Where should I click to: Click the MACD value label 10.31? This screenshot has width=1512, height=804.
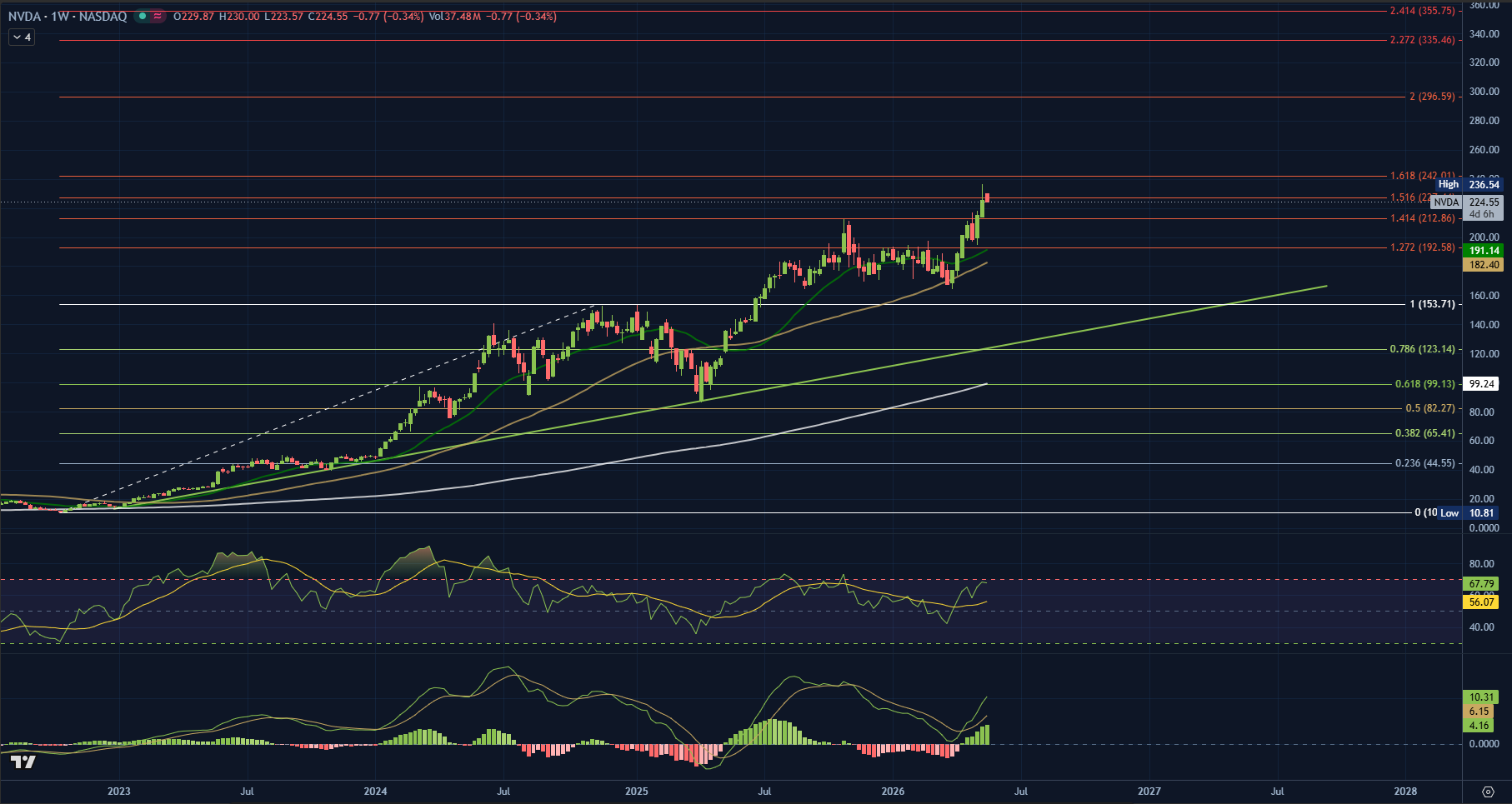coord(1481,697)
